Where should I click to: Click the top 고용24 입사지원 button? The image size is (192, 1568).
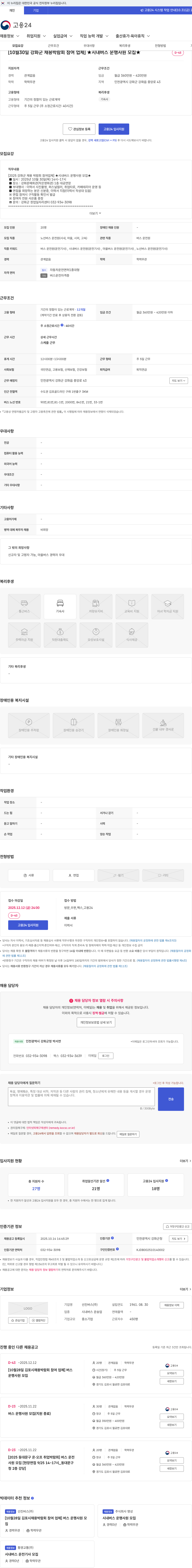(x=114, y=129)
